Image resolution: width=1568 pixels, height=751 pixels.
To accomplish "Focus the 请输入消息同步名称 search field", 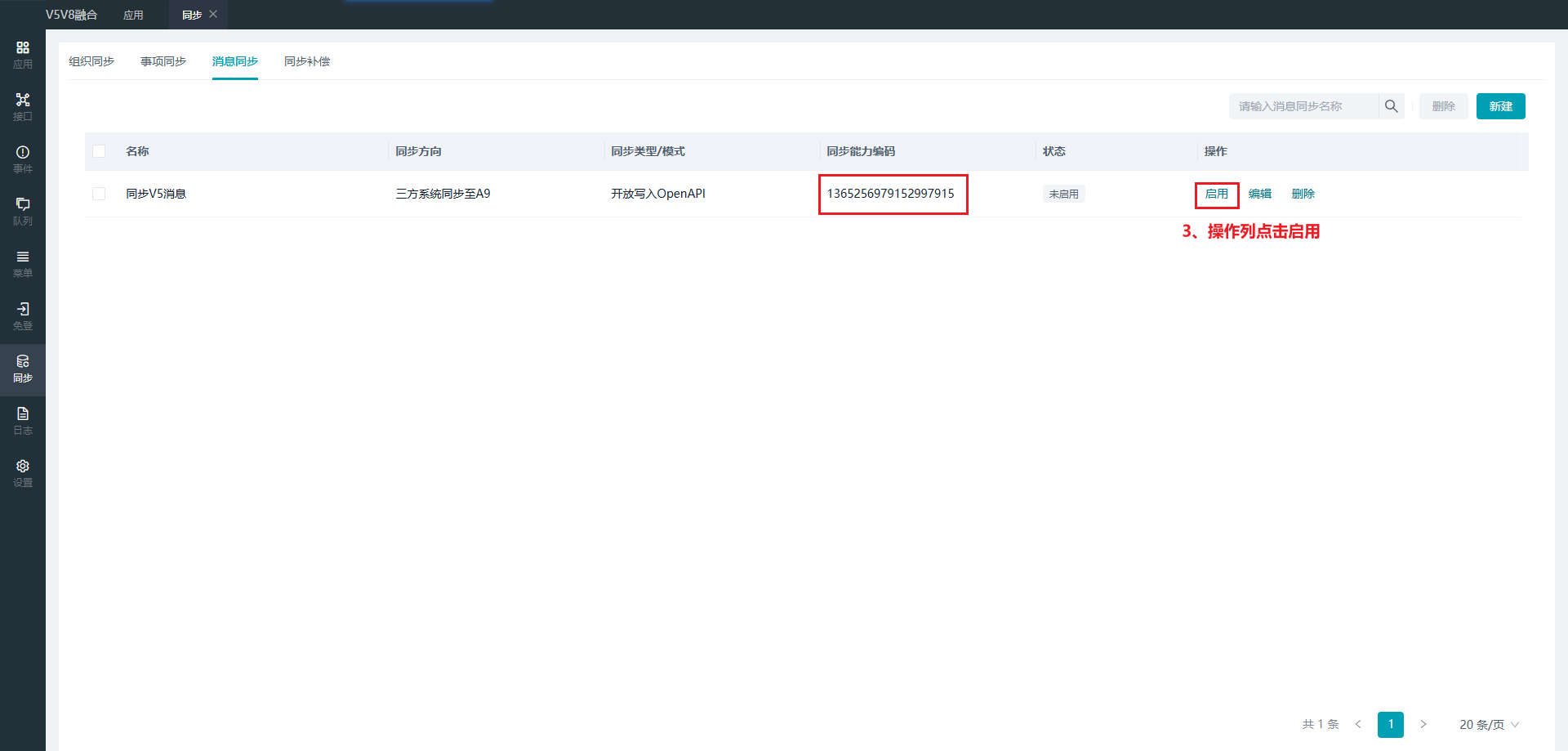I will (x=1304, y=106).
